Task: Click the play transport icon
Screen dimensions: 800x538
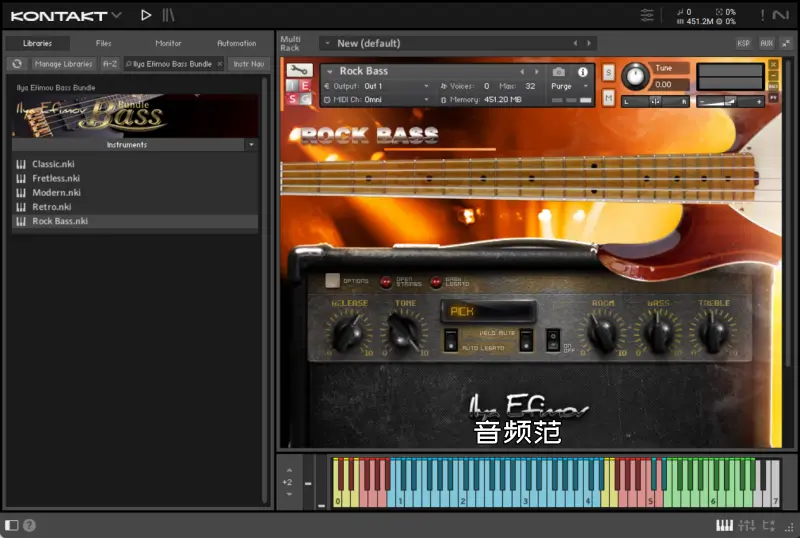Action: click(x=146, y=15)
